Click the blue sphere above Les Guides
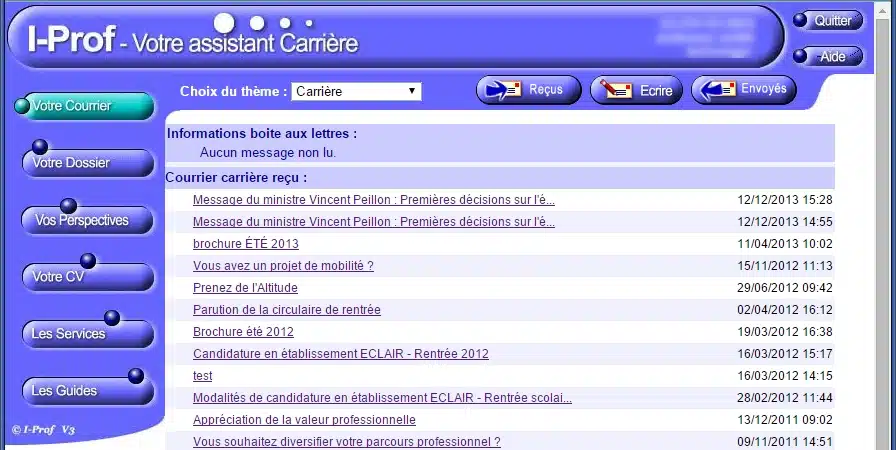 coord(136,375)
